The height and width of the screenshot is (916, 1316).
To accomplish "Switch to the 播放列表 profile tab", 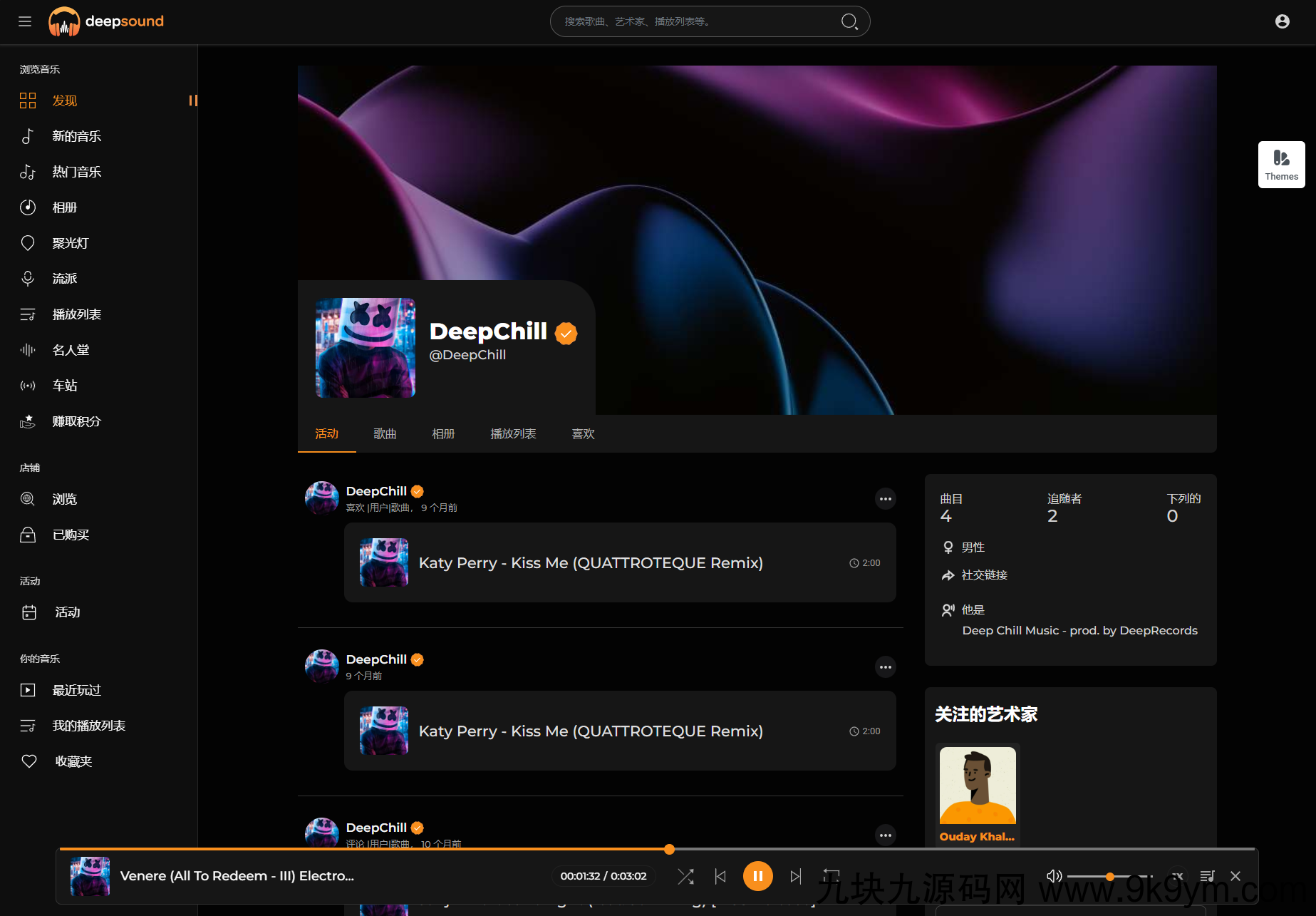I will pos(513,433).
